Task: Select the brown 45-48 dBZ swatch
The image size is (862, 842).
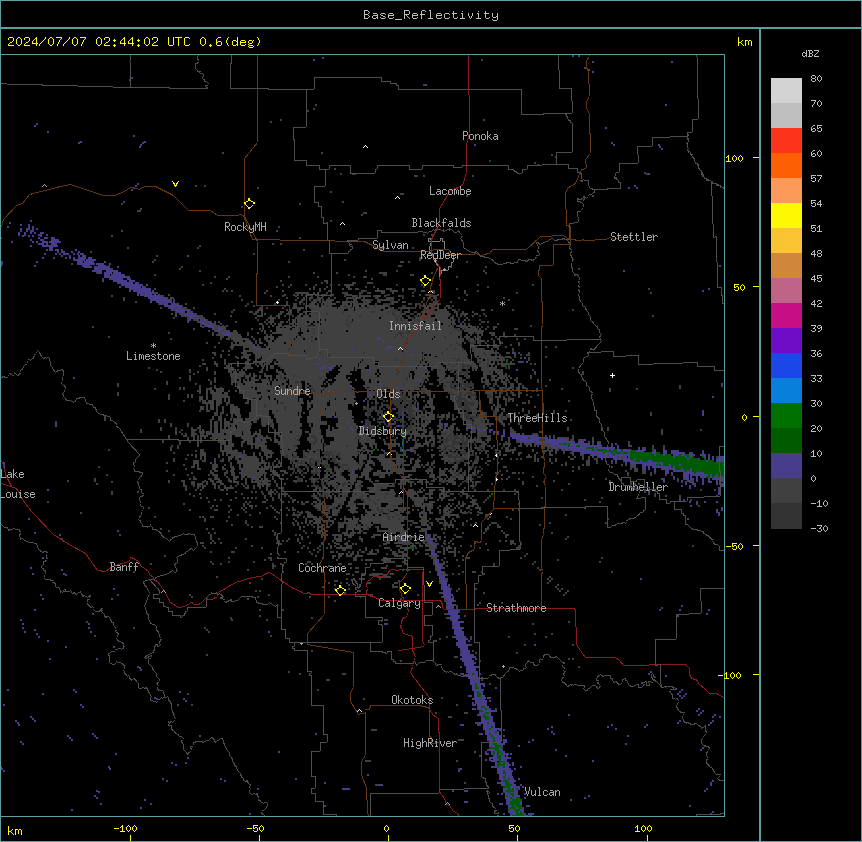Action: coord(786,265)
